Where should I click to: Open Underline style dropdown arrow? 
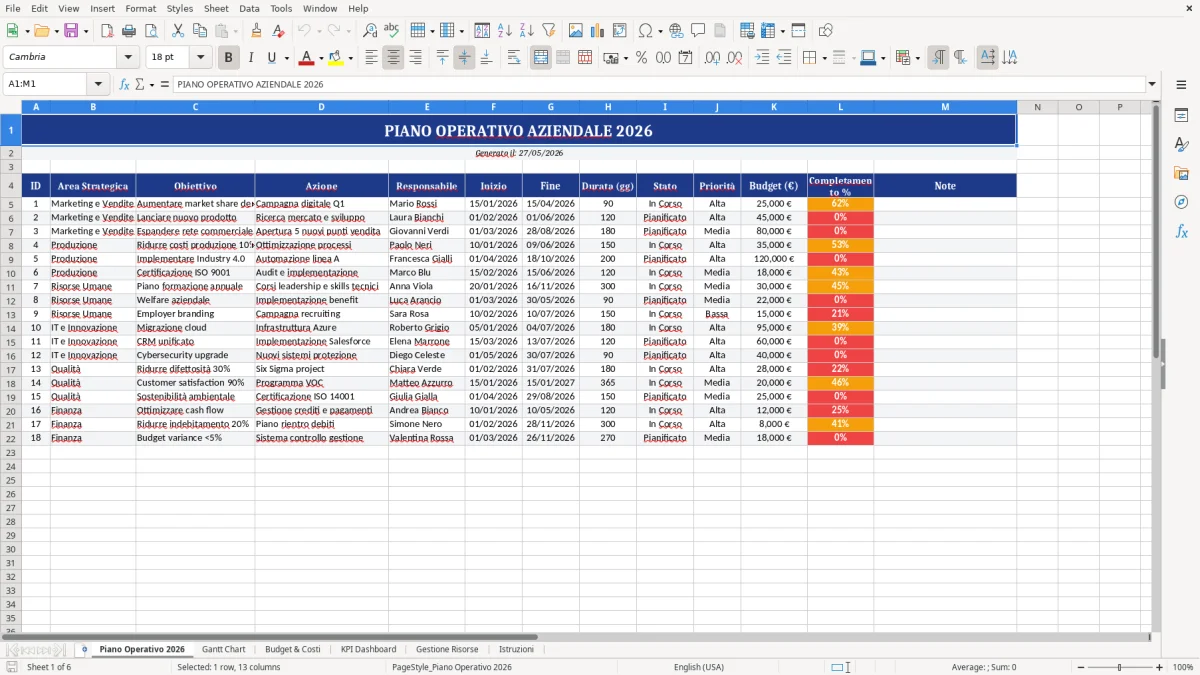(286, 58)
